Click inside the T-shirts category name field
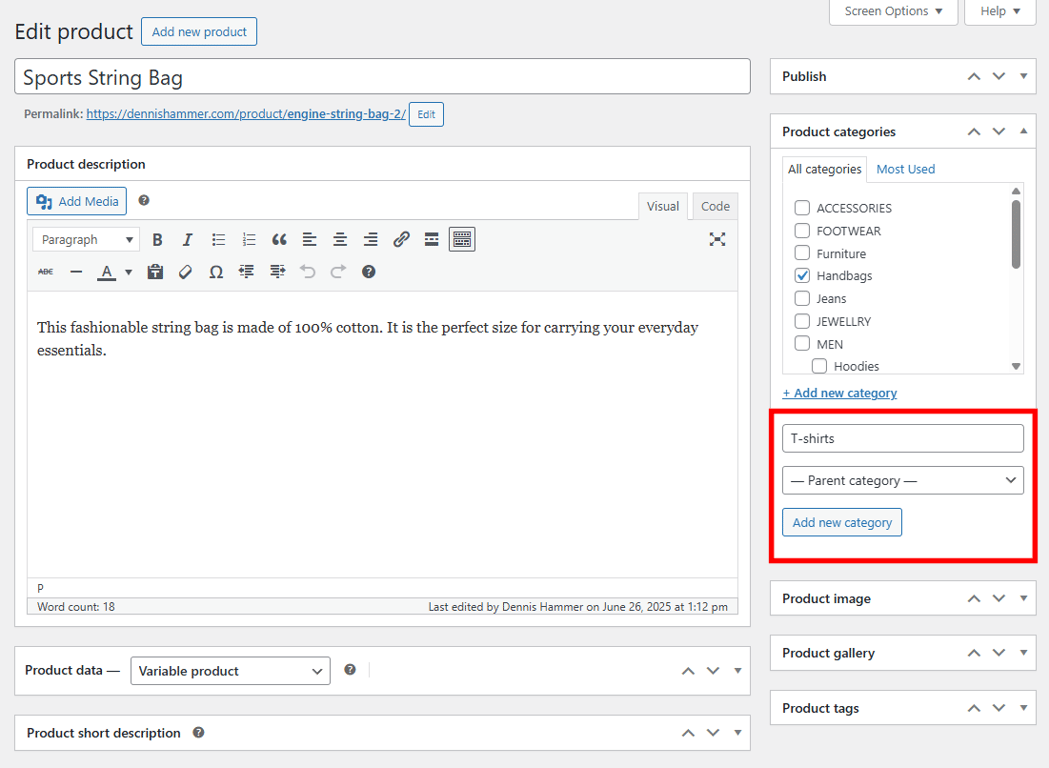This screenshot has height=768, width=1049. point(902,438)
